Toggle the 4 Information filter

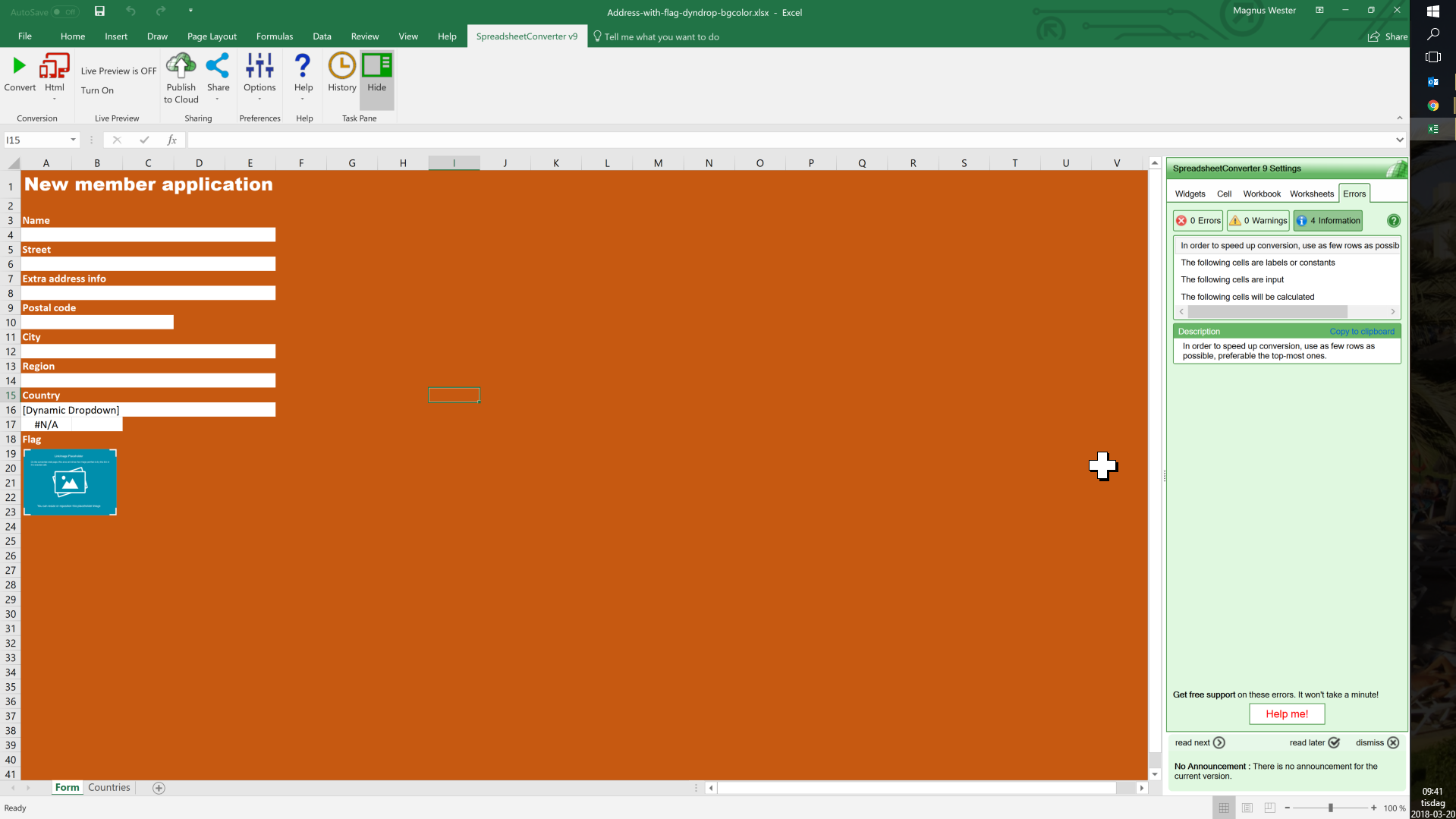click(x=1327, y=220)
